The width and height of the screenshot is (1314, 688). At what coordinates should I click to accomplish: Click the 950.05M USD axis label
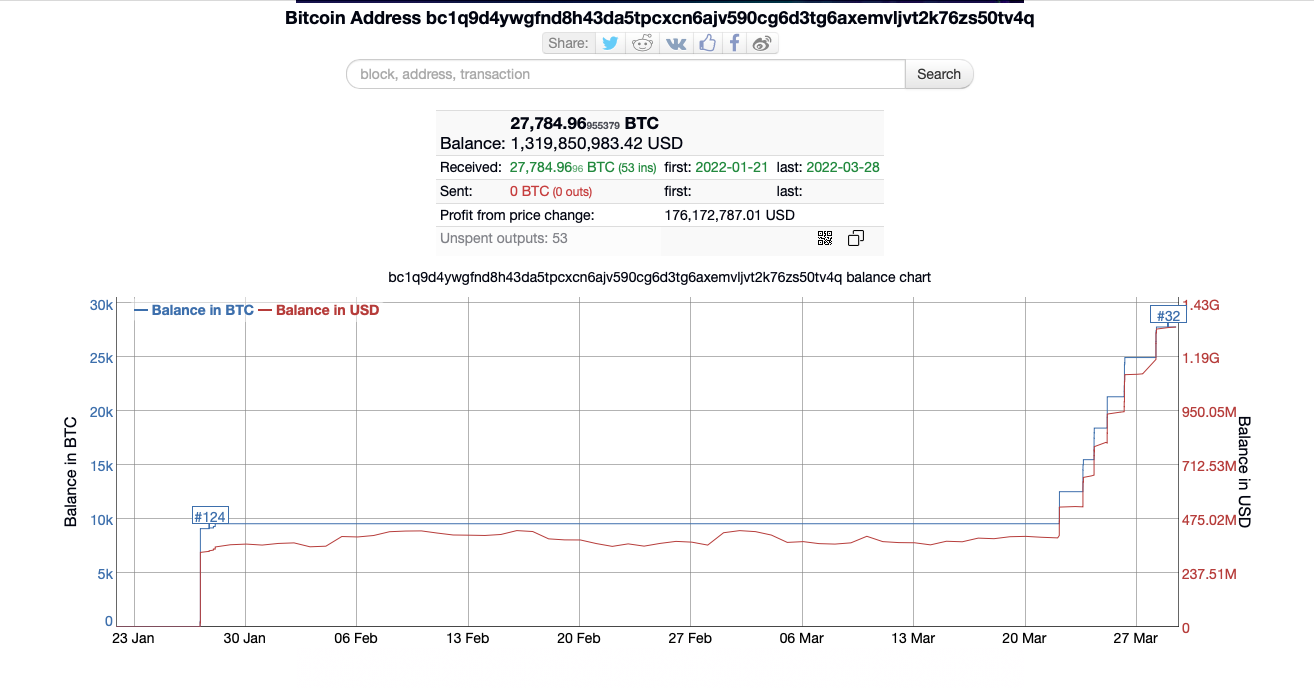point(1210,412)
